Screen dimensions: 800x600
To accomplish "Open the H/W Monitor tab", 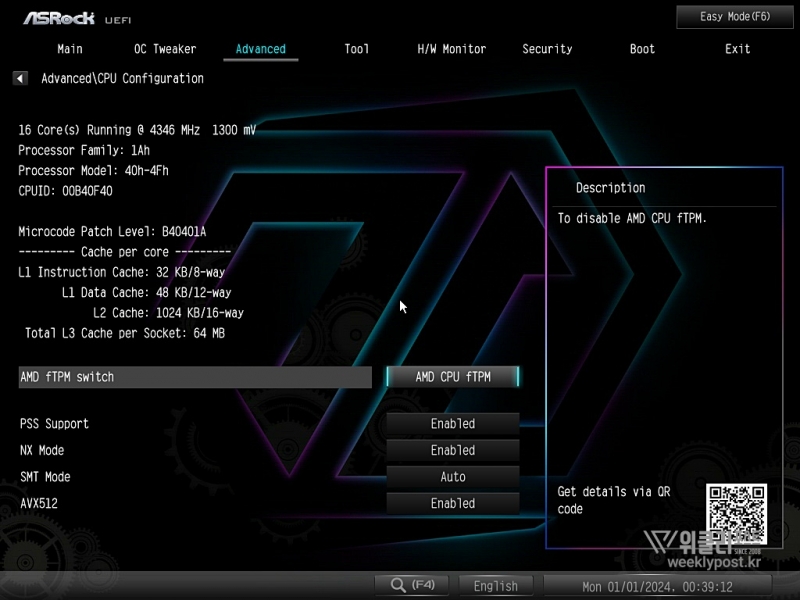I will 451,49.
